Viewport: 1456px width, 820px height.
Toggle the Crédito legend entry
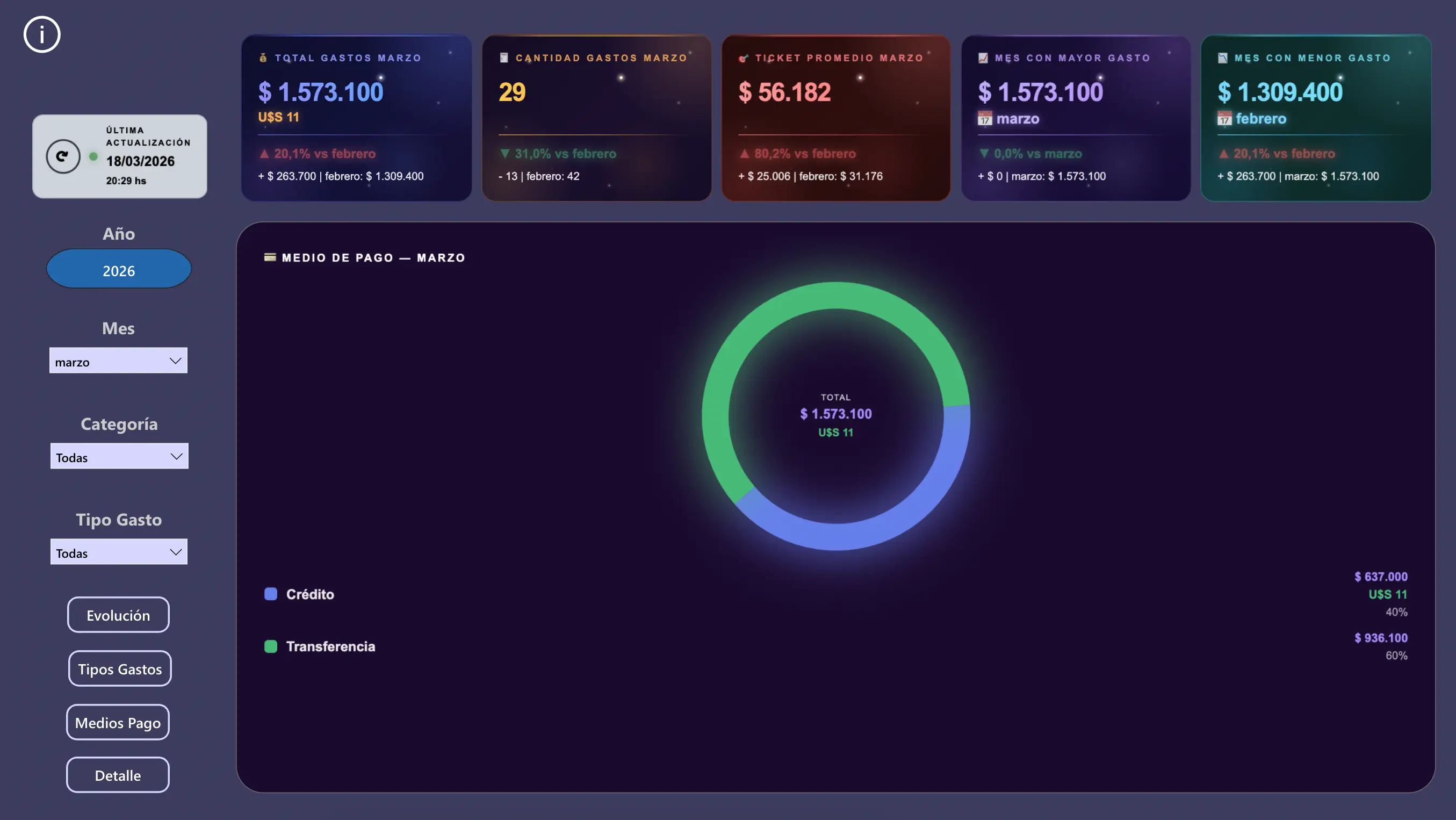(310, 594)
